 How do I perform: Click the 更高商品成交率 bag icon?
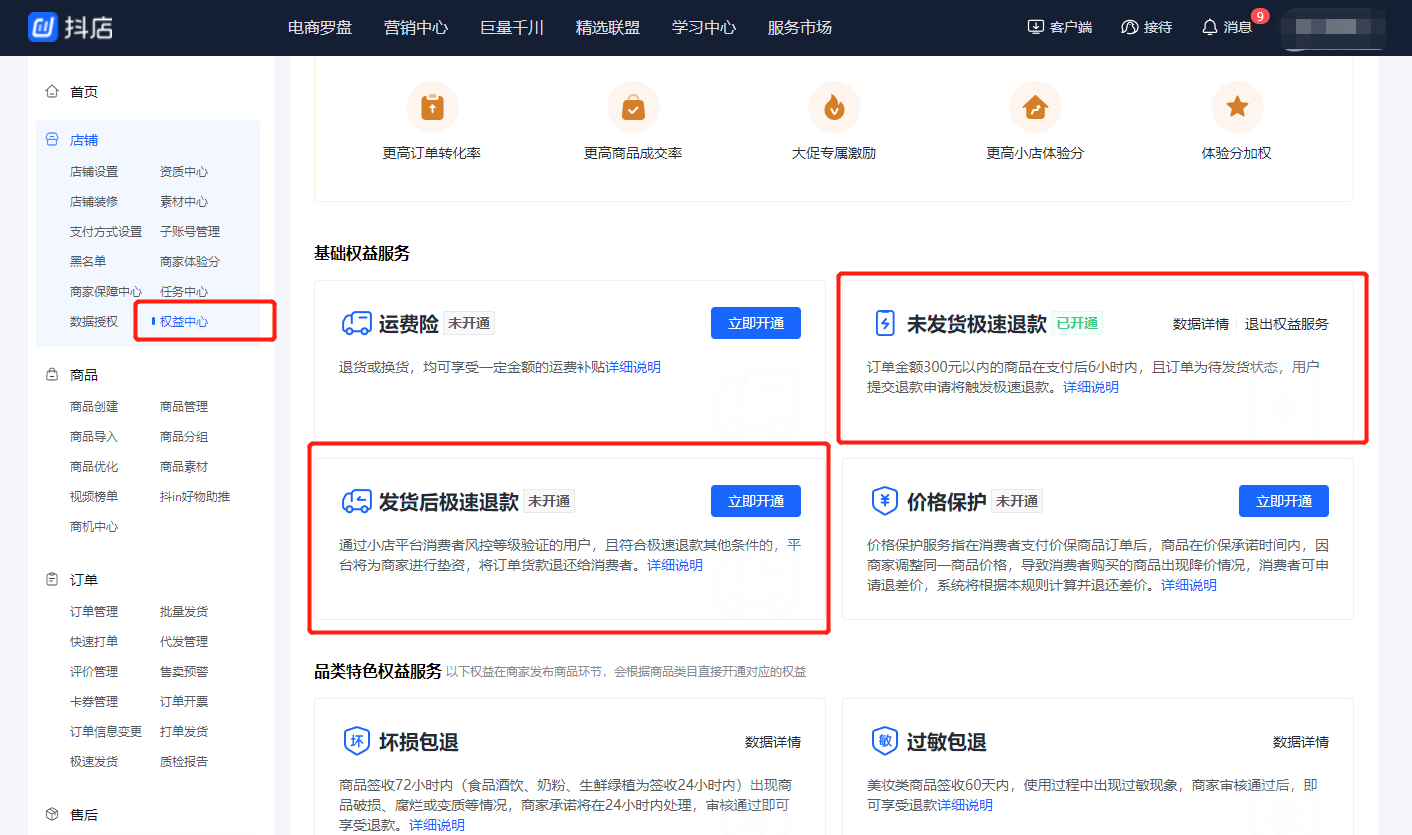pos(633,107)
